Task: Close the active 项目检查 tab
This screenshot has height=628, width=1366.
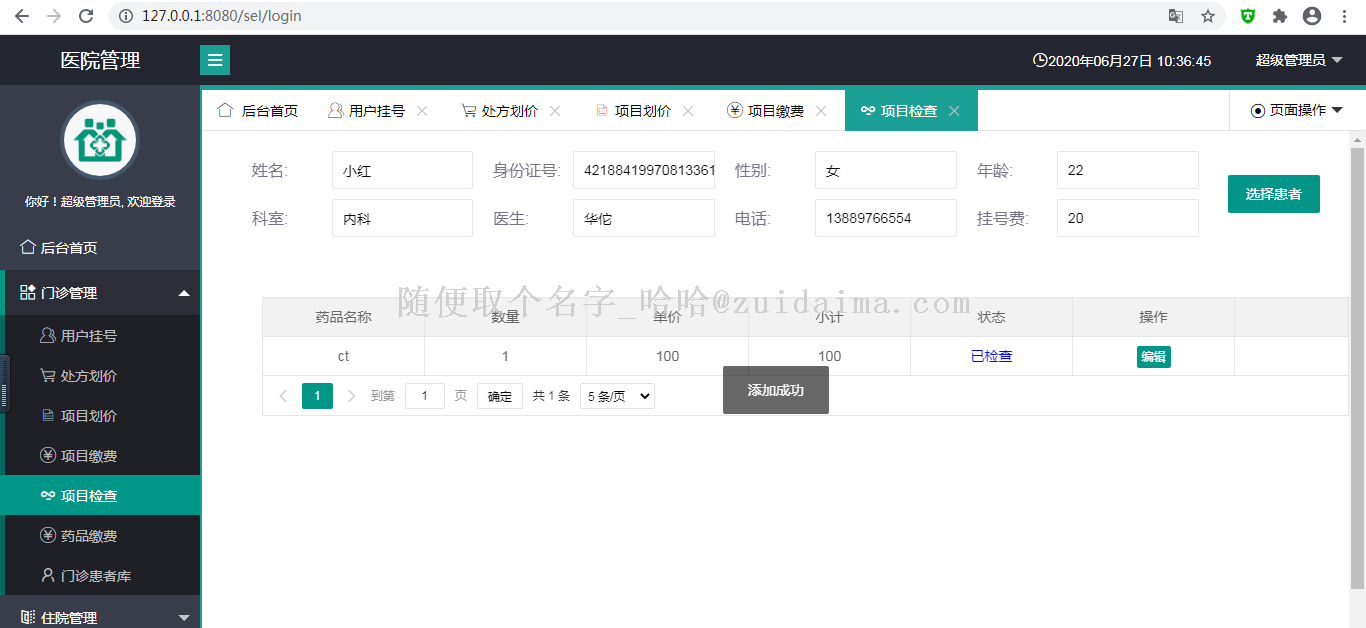Action: click(954, 111)
